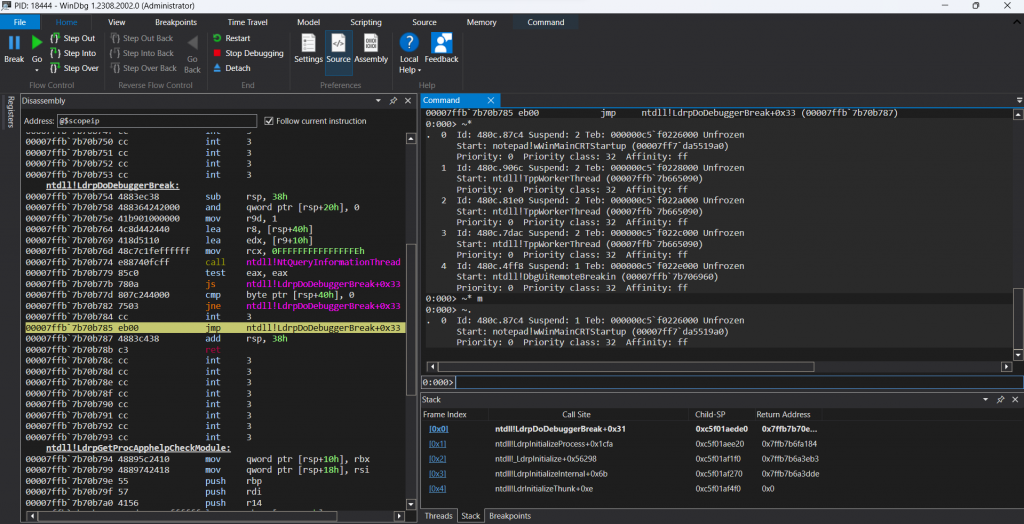Viewport: 1024px width, 524px height.
Task: Open the Disassembly panel options dropdown
Action: [x=378, y=101]
